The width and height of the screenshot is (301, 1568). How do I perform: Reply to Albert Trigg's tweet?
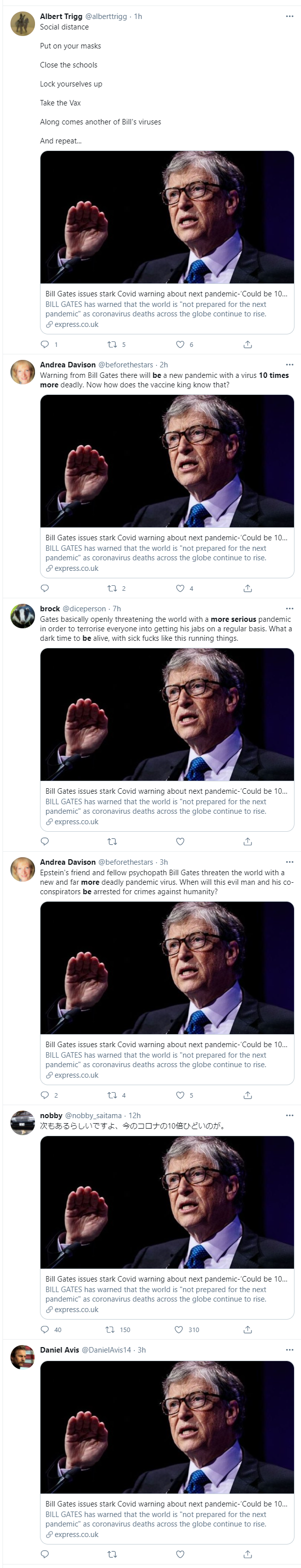44,344
